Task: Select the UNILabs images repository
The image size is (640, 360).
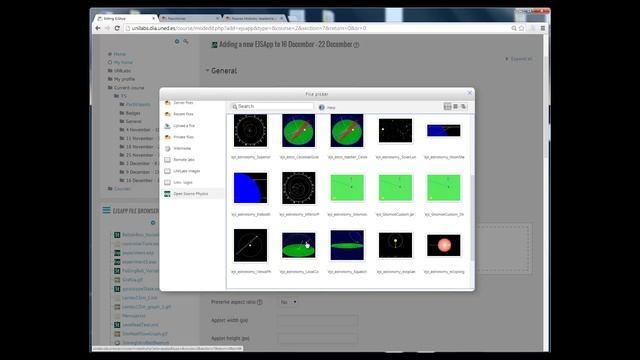Action: [187, 171]
